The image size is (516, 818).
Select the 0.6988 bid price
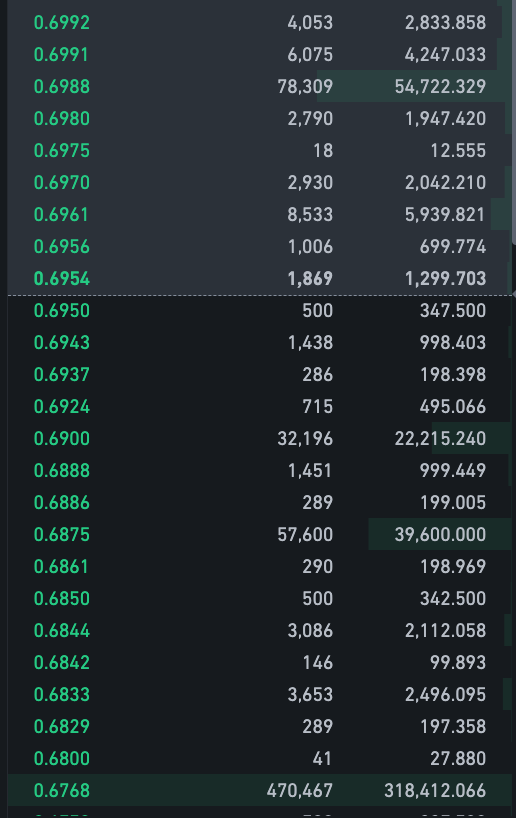pyautogui.click(x=62, y=87)
